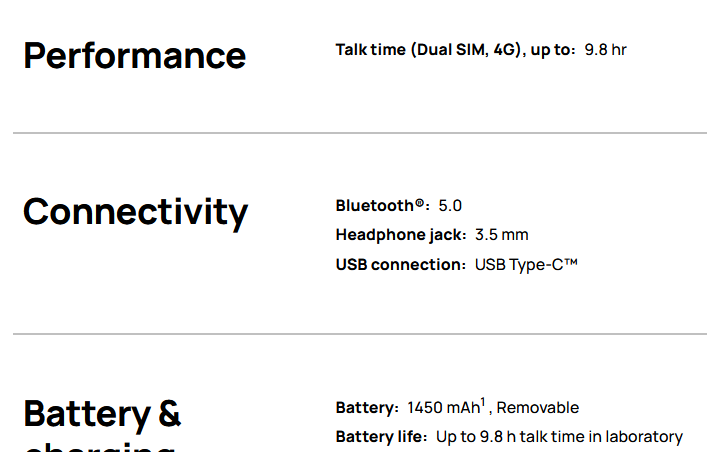707x452 pixels.
Task: Select the 3.5 mm headphone jack value
Action: click(502, 235)
